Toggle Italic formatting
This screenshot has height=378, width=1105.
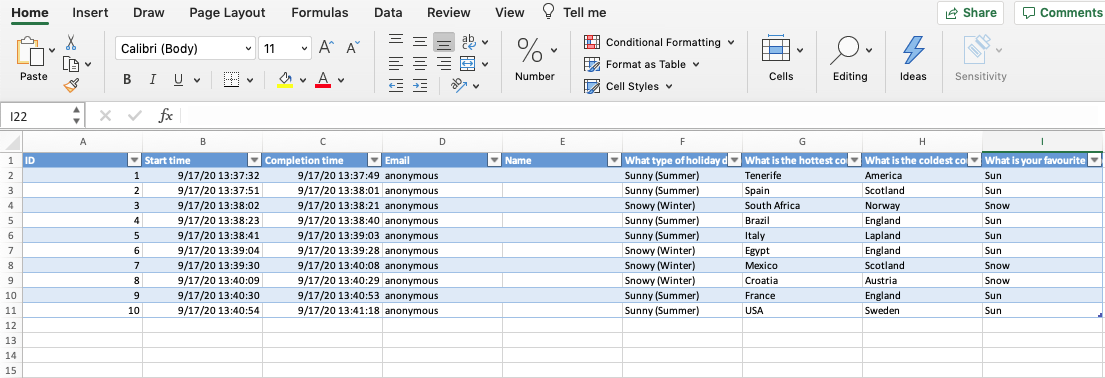click(152, 80)
